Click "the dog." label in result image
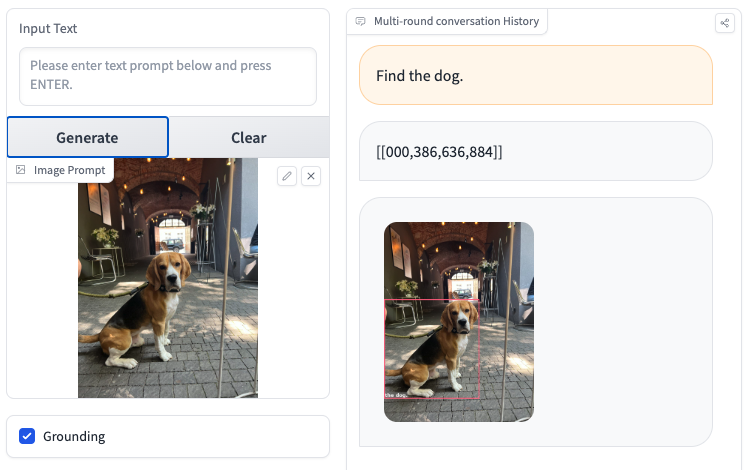The height and width of the screenshot is (470, 748). point(396,395)
